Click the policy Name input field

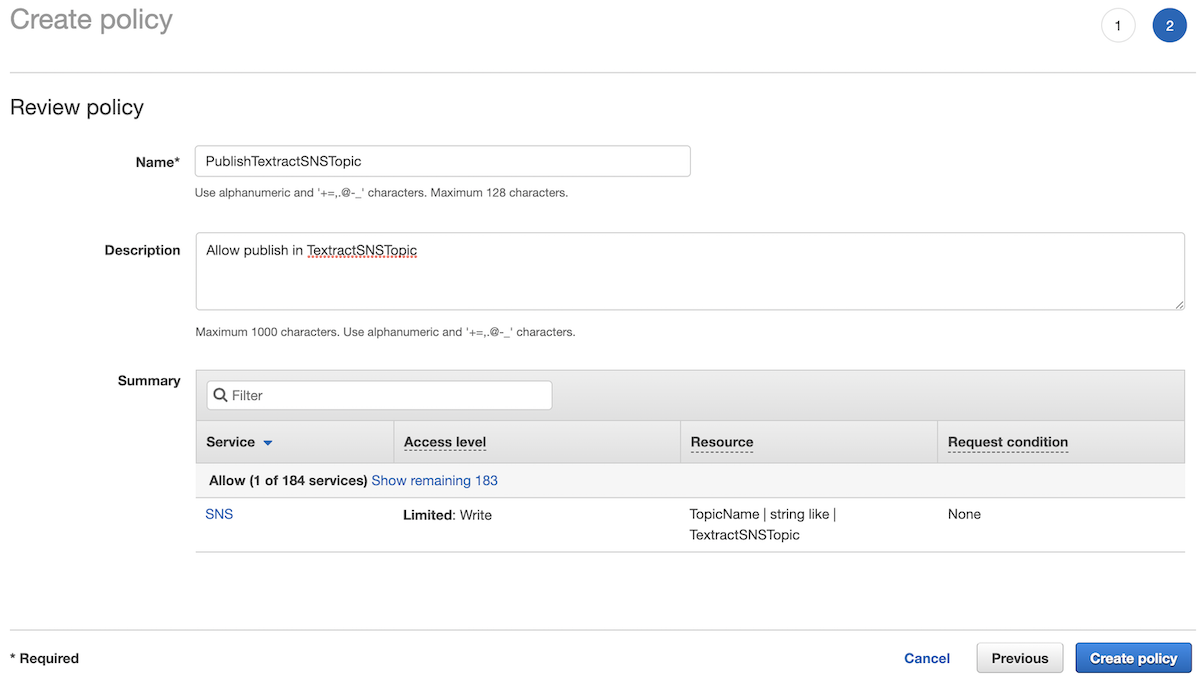[x=443, y=161]
